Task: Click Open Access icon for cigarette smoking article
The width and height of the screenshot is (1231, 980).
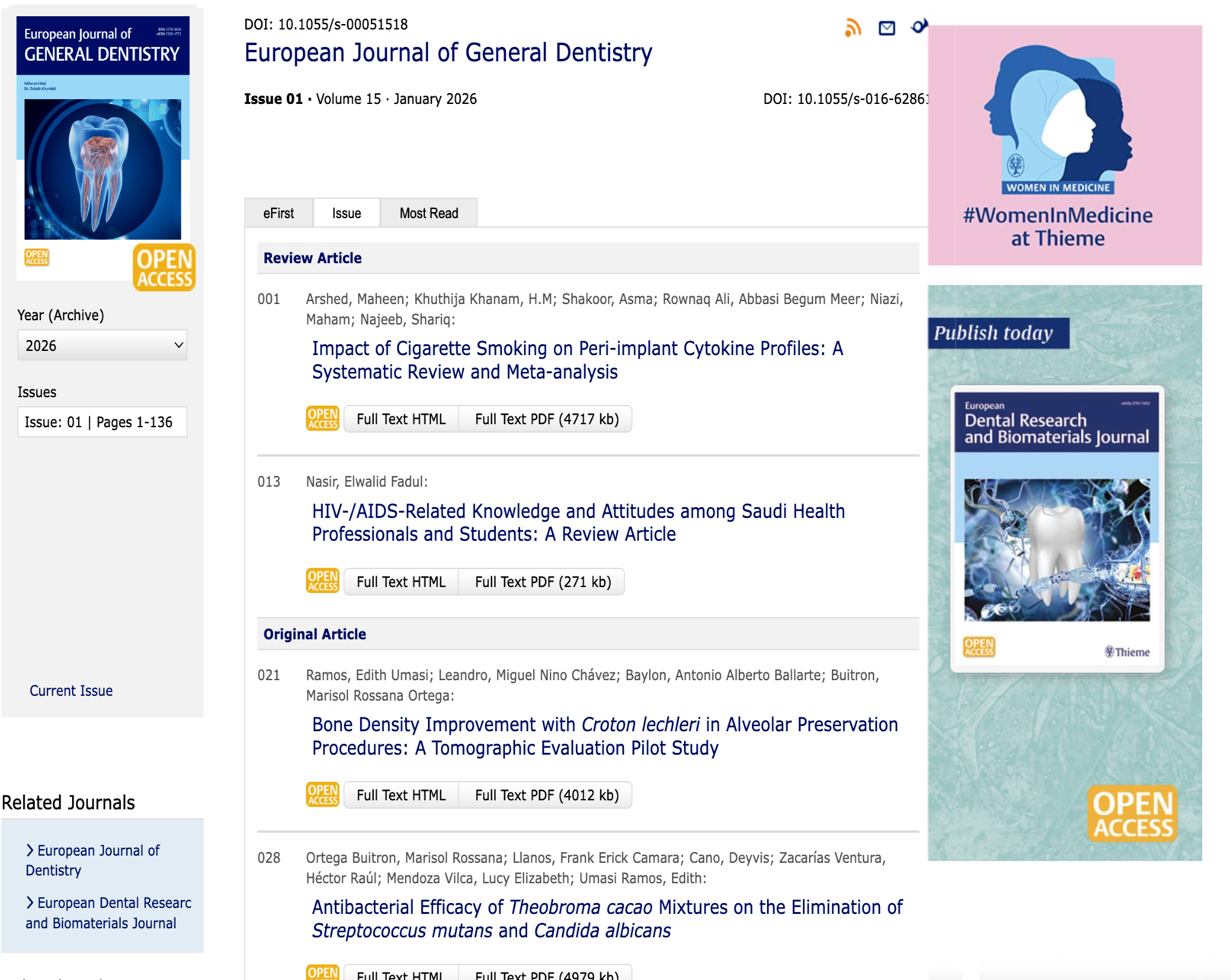Action: point(323,419)
